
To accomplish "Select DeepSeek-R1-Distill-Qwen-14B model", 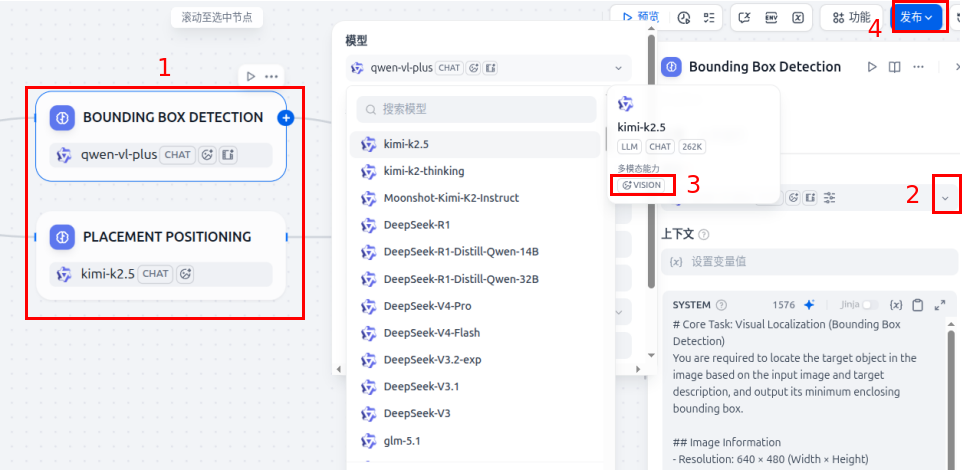I will click(x=475, y=252).
